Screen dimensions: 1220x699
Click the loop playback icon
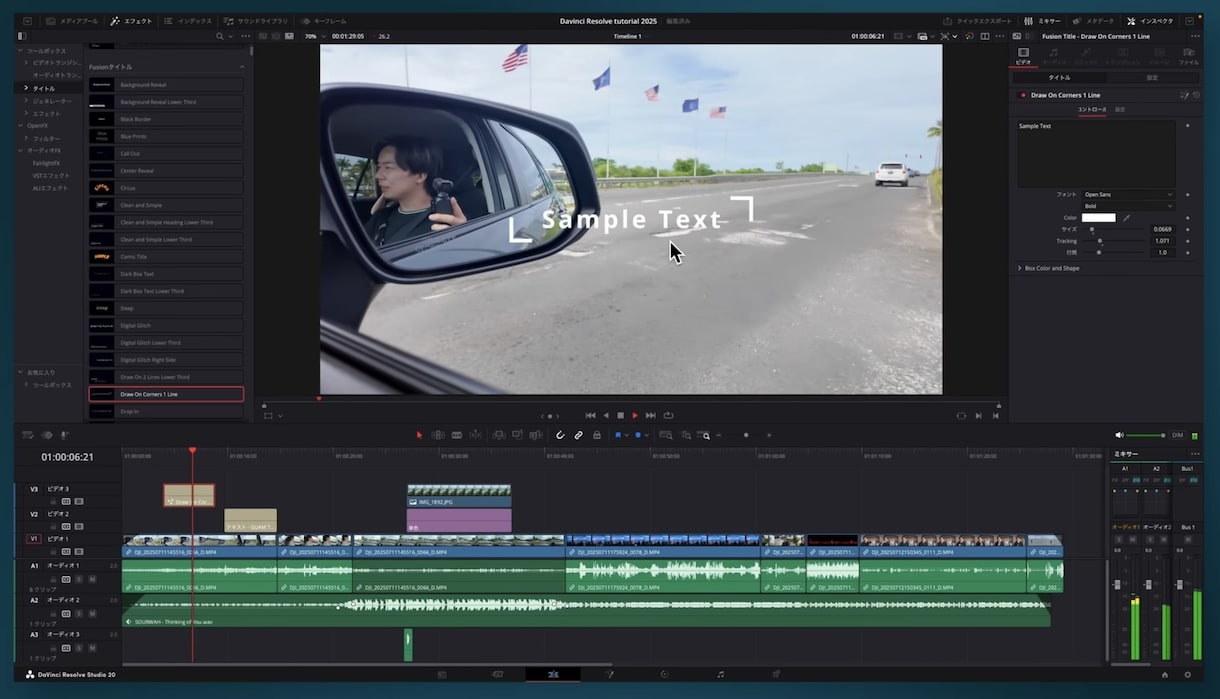point(668,415)
